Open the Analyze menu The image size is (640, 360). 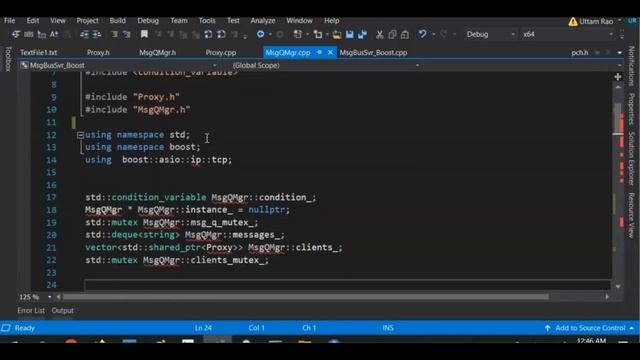coord(262,21)
